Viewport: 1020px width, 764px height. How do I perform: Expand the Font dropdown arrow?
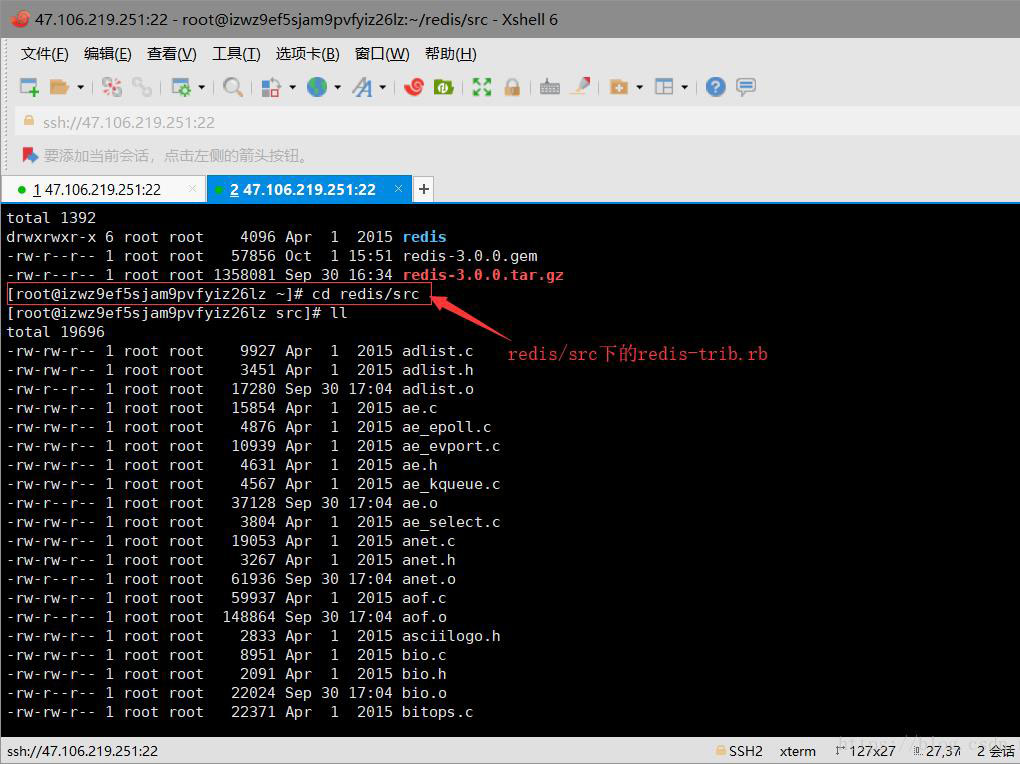[x=382, y=87]
